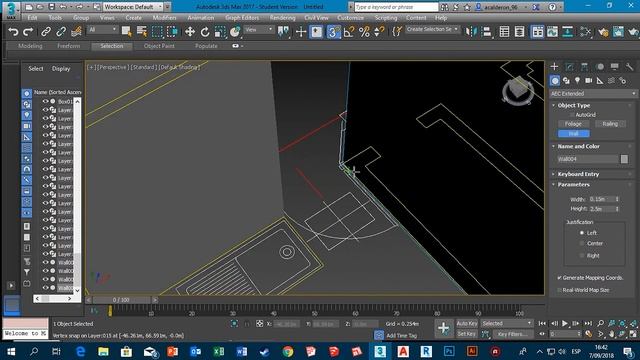Click the Undo arrow in main toolbar
Viewport: 640px width, 360px height.
coord(13,31)
